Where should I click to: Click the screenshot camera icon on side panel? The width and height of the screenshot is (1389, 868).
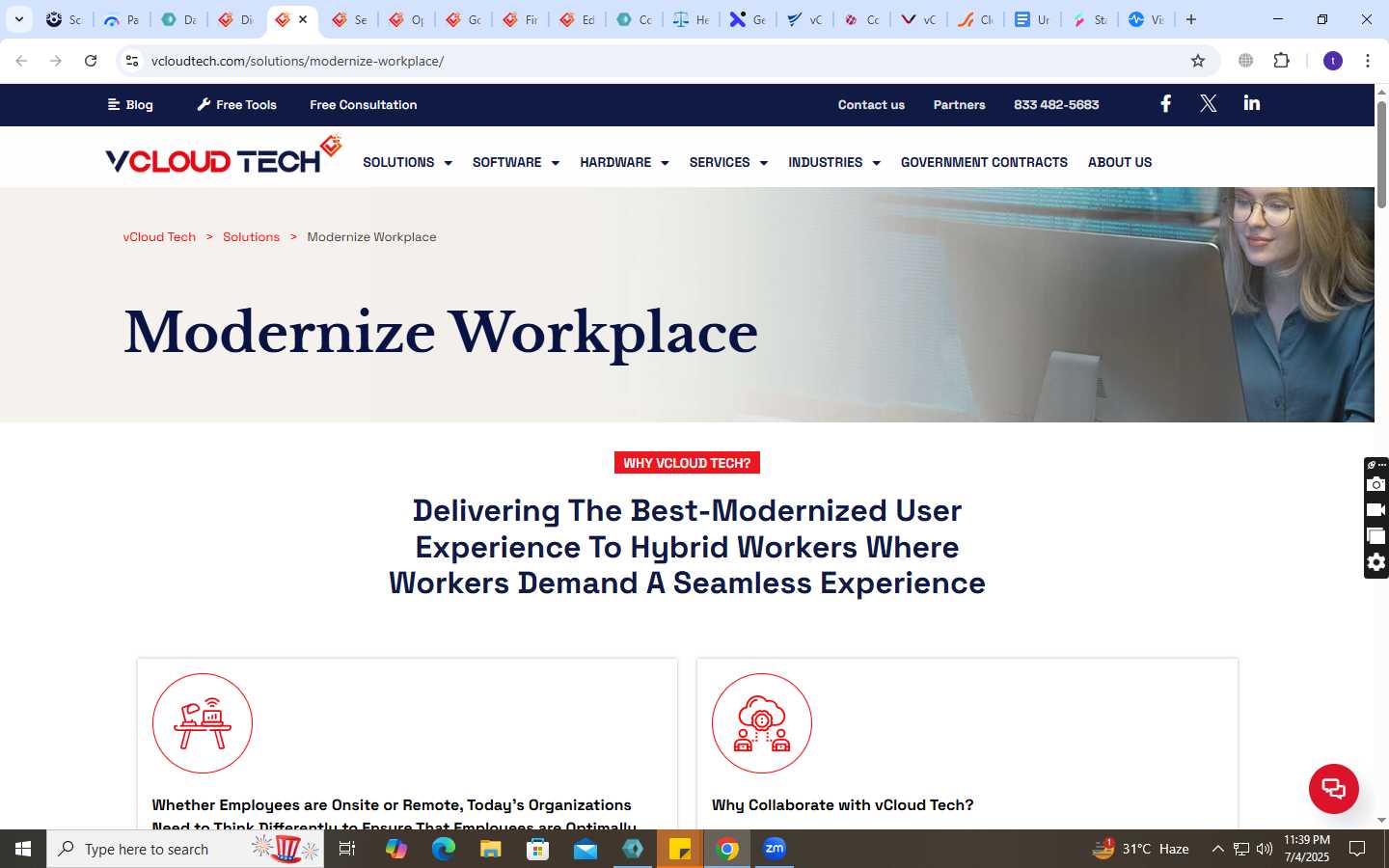pos(1376,484)
